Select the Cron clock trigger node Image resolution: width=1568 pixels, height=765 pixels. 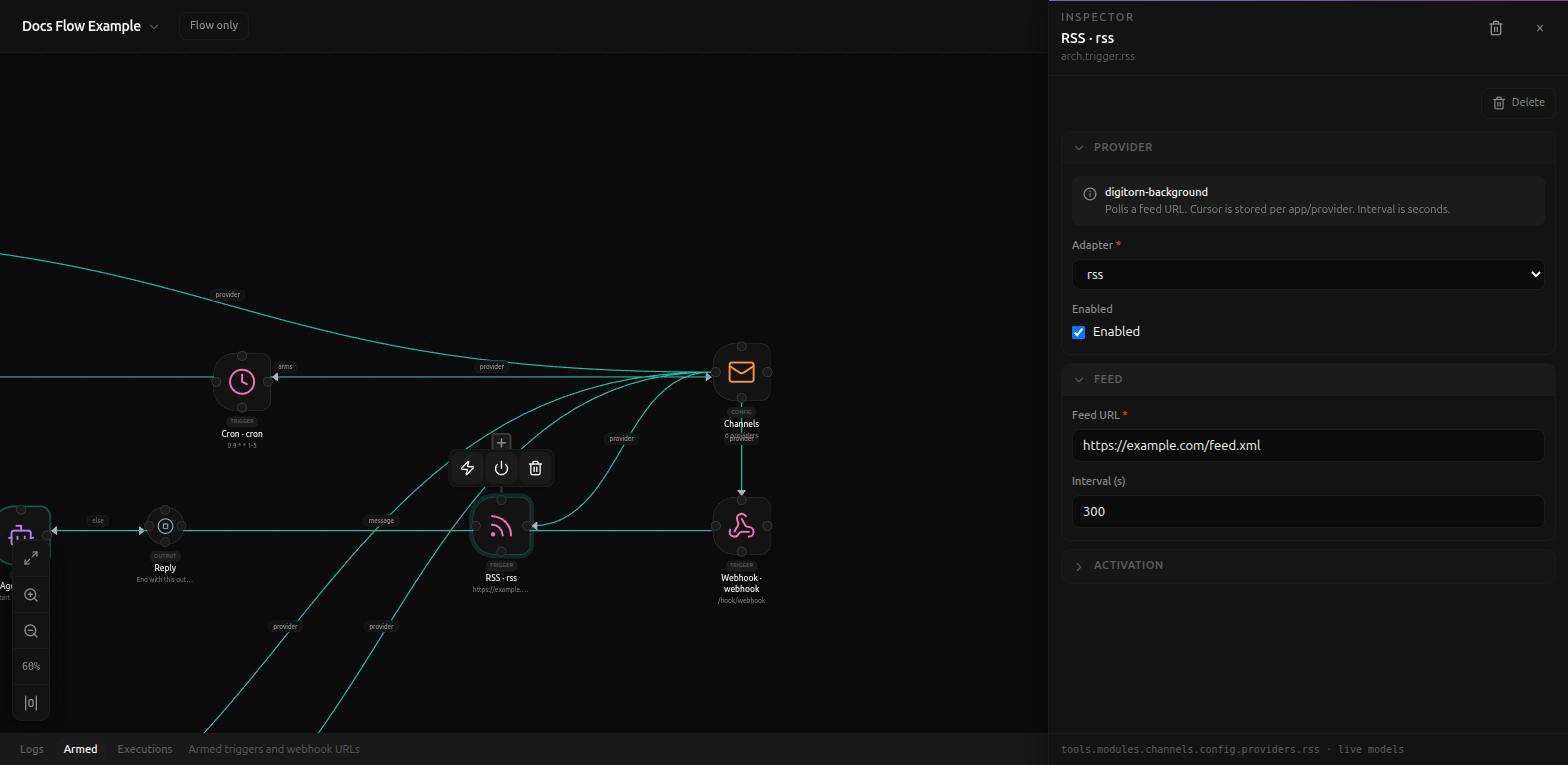tap(242, 381)
